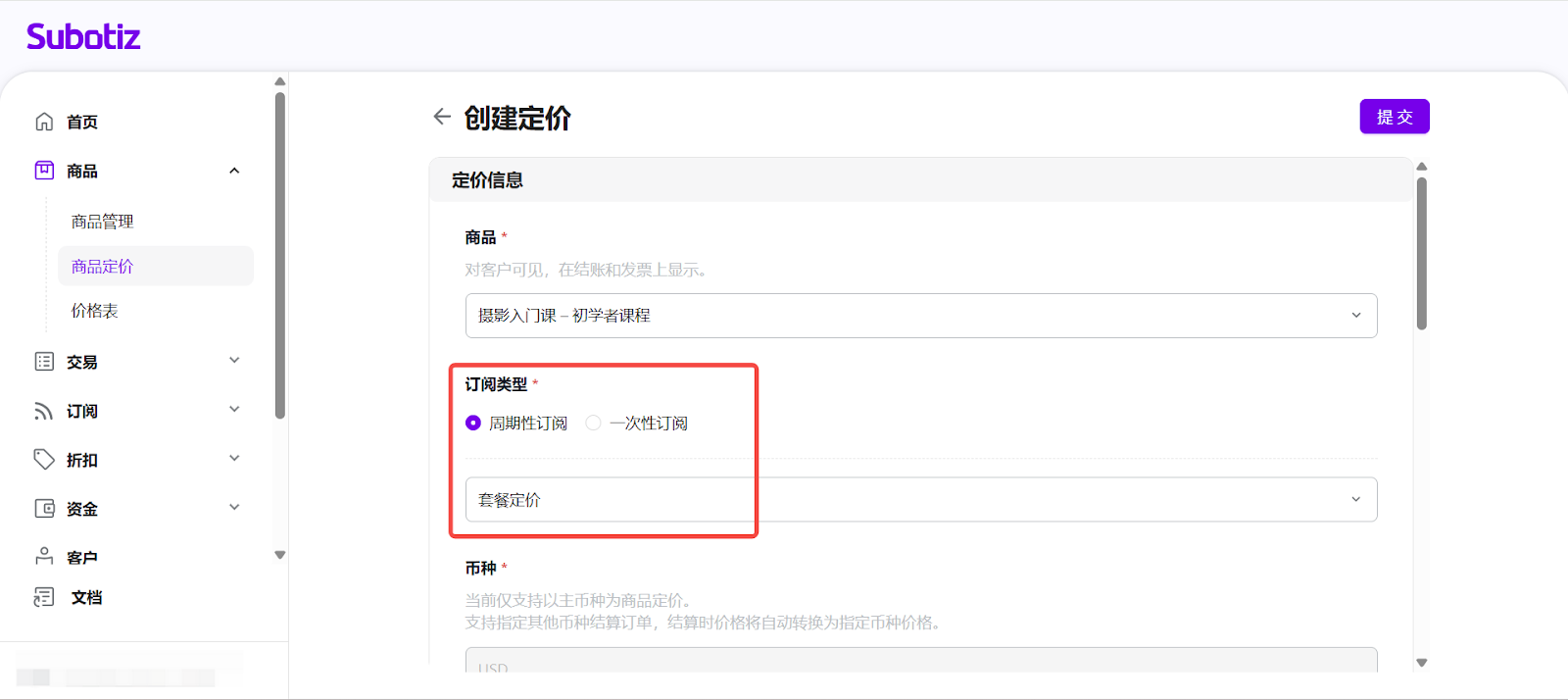Click the 商品 store icon

point(44,171)
